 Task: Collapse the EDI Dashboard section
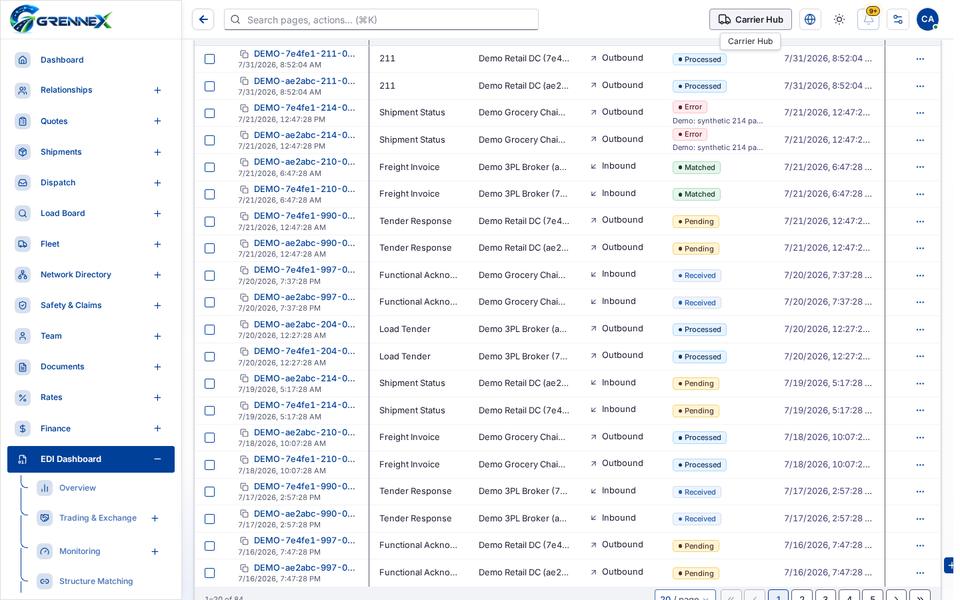click(x=157, y=459)
